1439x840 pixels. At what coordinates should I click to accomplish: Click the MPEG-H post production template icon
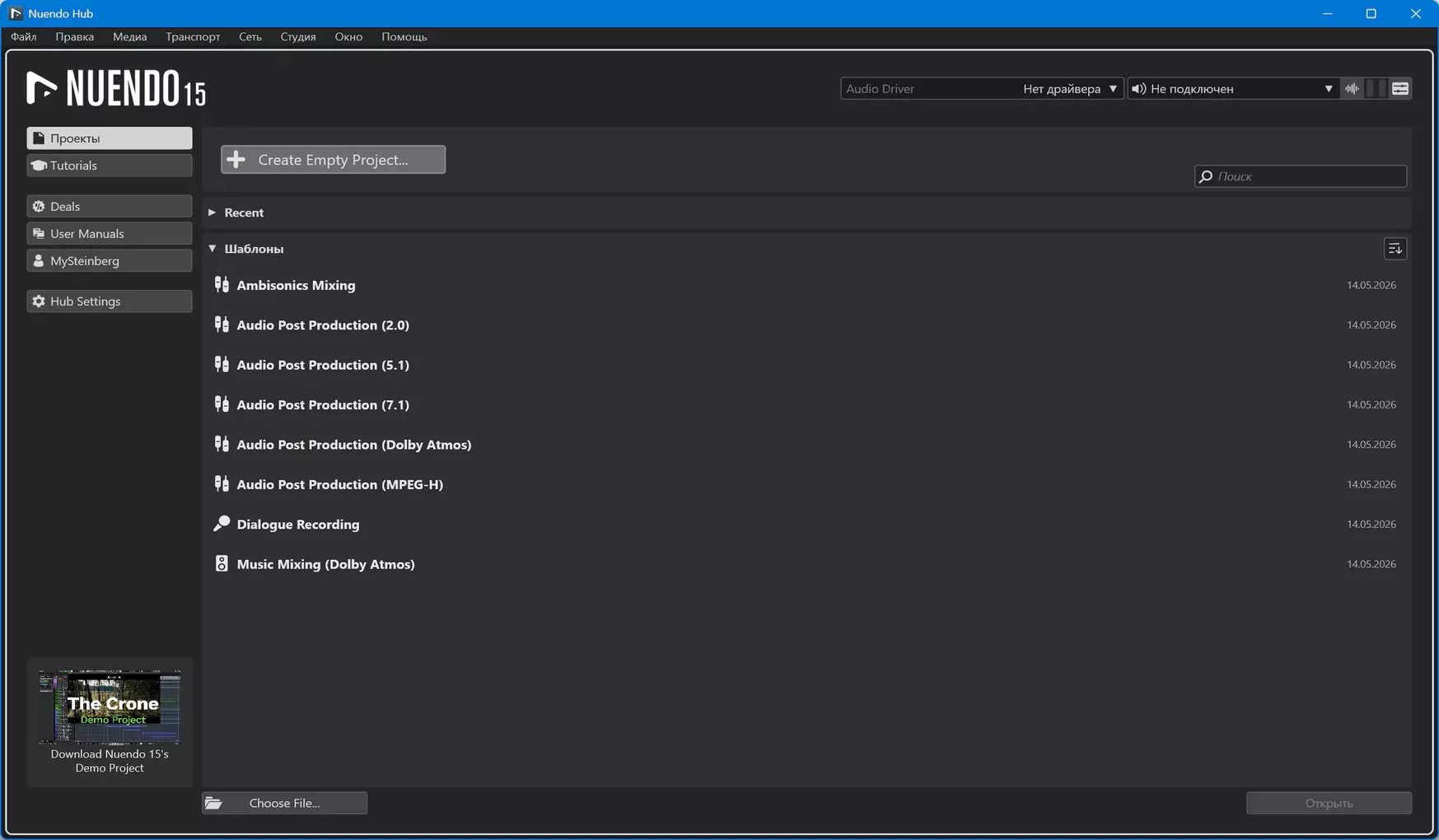point(222,484)
